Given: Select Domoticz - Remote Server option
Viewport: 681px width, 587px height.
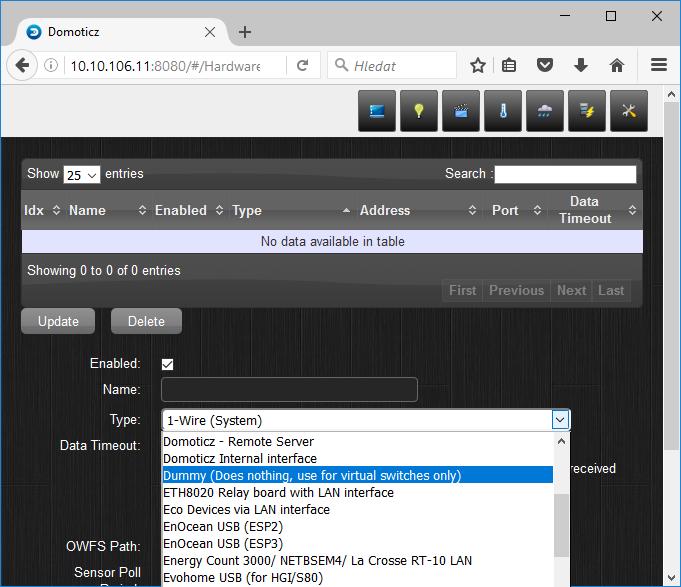Looking at the screenshot, I should click(357, 442).
